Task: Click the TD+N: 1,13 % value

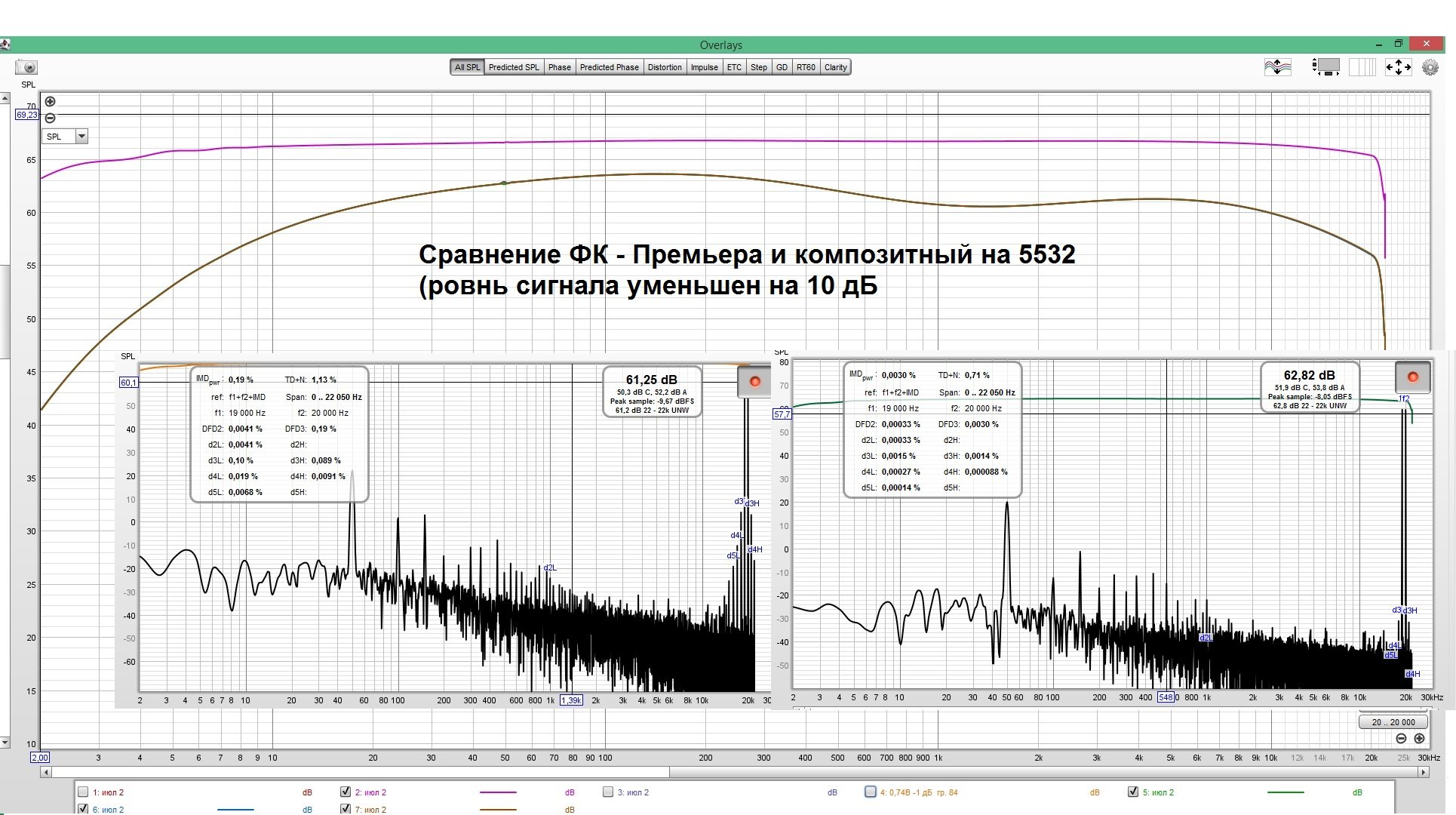Action: [324, 380]
